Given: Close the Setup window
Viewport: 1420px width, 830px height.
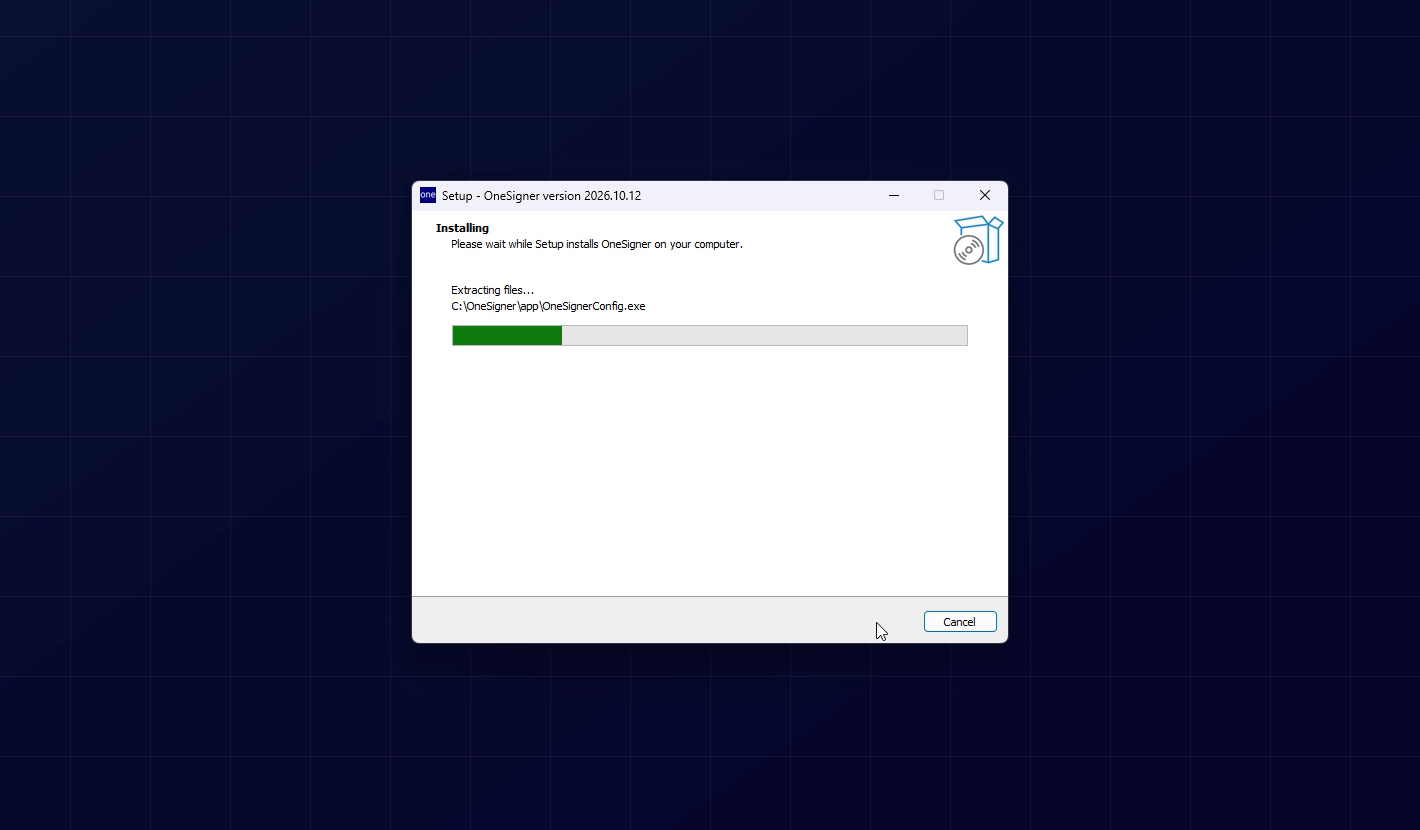Looking at the screenshot, I should [x=985, y=196].
